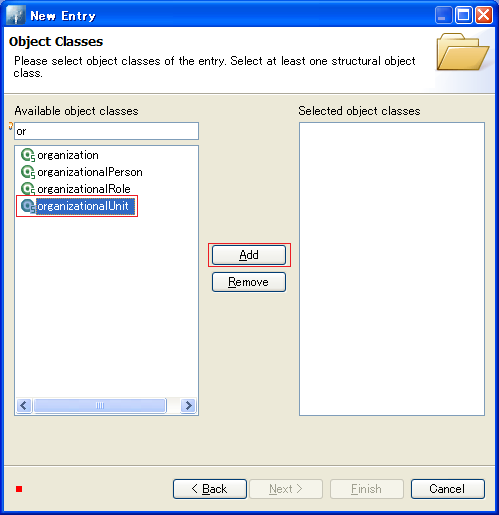The height and width of the screenshot is (515, 499).
Task: Click the right arrow of horizontal scrollbar
Action: pyautogui.click(x=188, y=406)
